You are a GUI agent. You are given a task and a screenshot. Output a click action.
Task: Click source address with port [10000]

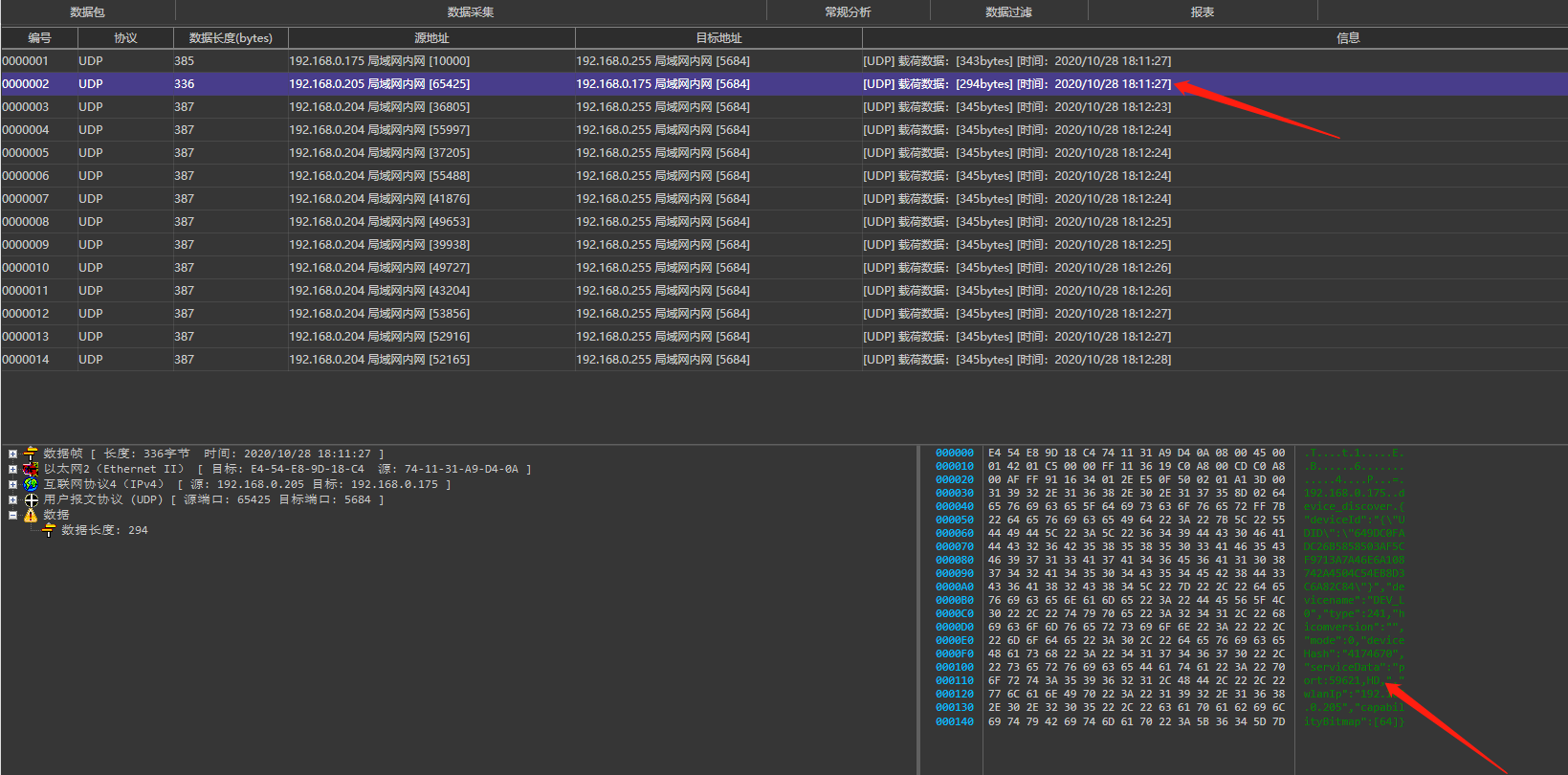pyautogui.click(x=380, y=61)
